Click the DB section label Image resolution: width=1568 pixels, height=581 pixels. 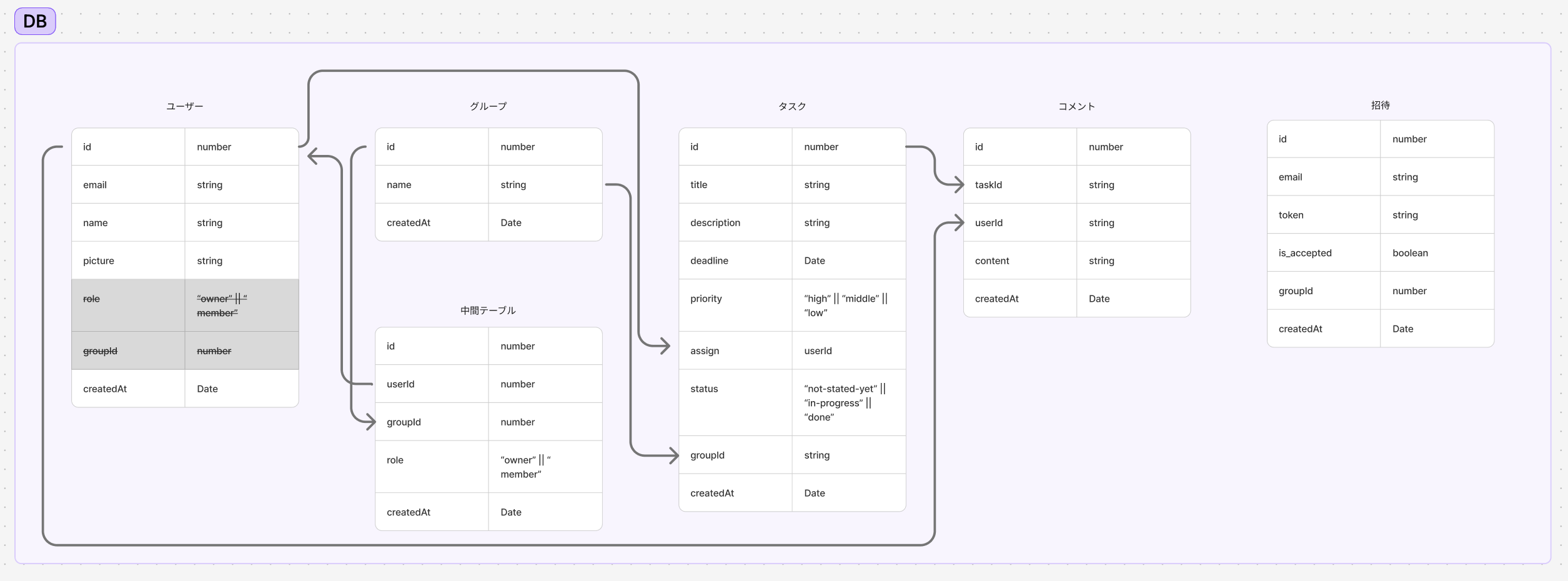(35, 21)
